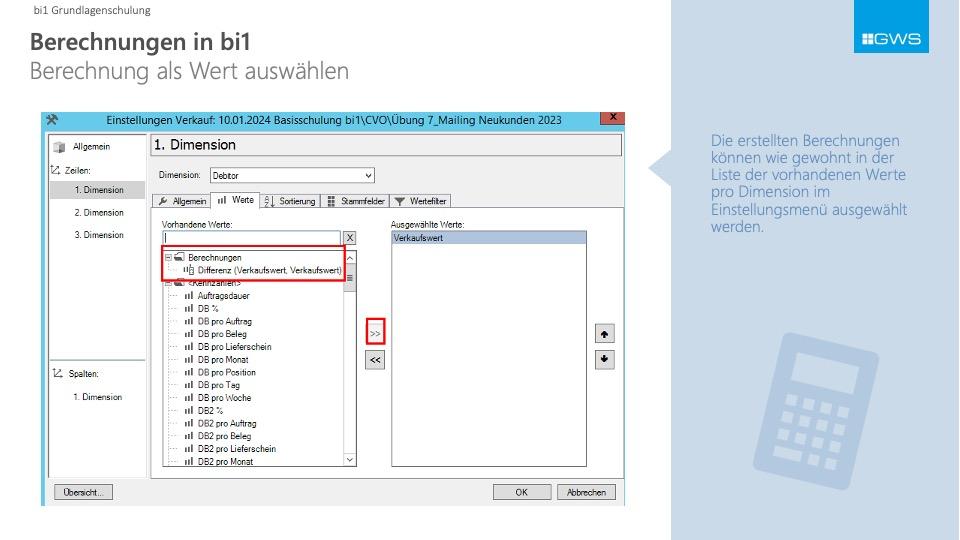
Task: Click the tools icon in title bar
Action: tap(52, 119)
